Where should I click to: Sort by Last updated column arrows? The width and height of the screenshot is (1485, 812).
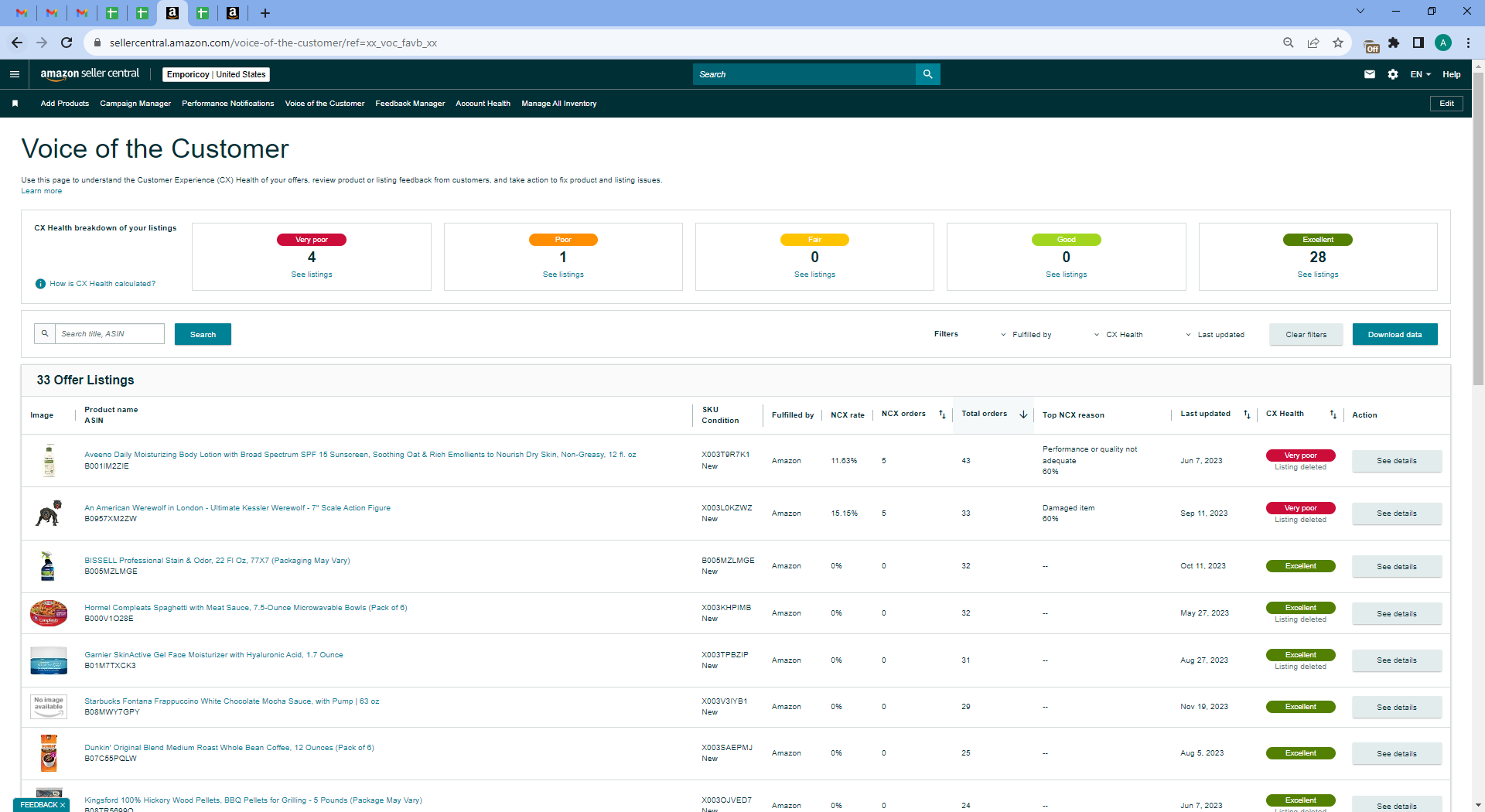click(1247, 415)
